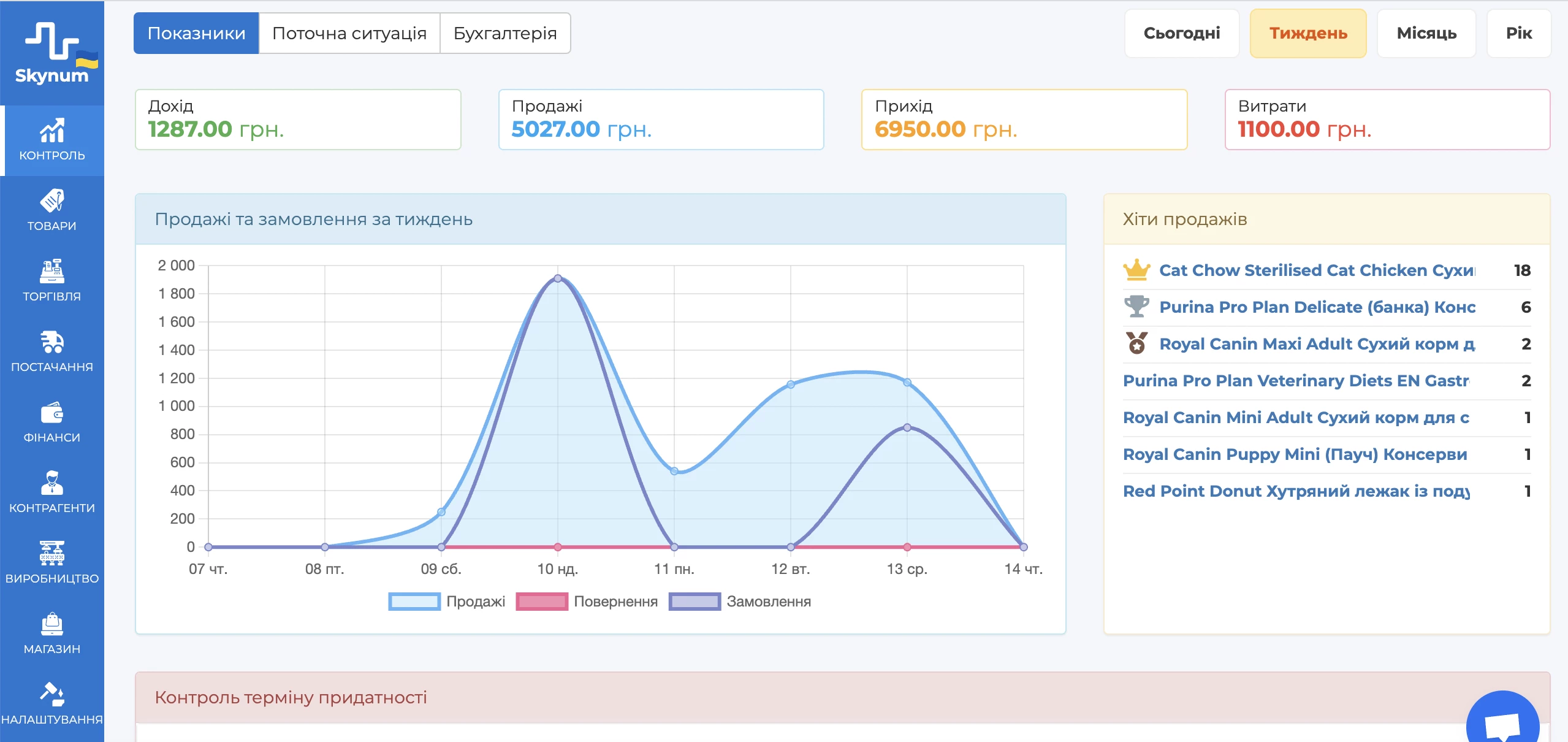Toggle the Повернення series in chart legend
The image size is (1568, 742).
point(587,602)
